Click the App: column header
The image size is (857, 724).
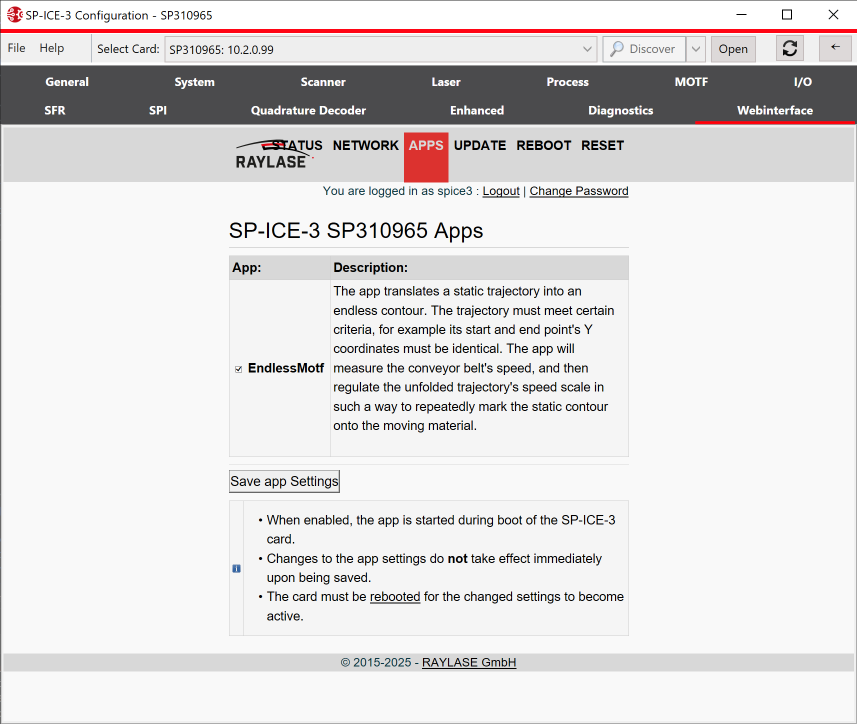click(246, 268)
